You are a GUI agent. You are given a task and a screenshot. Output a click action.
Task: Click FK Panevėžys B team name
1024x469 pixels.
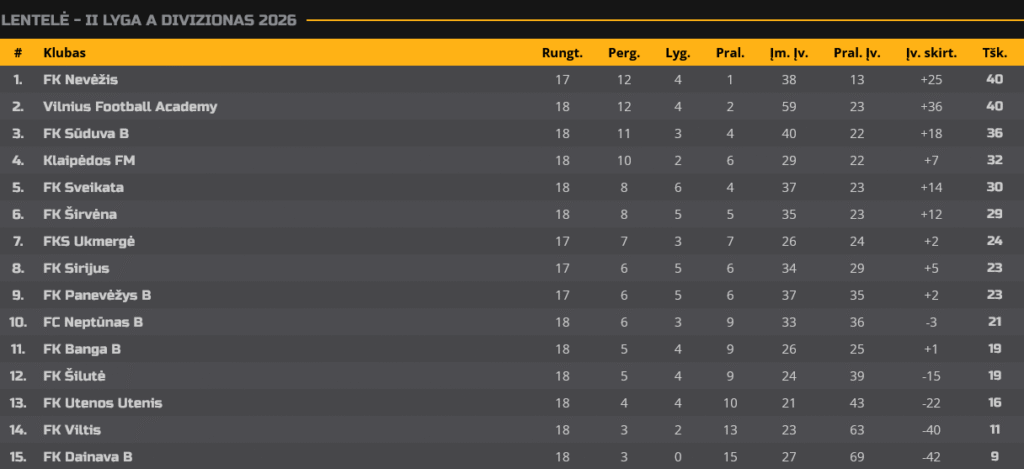(x=97, y=295)
